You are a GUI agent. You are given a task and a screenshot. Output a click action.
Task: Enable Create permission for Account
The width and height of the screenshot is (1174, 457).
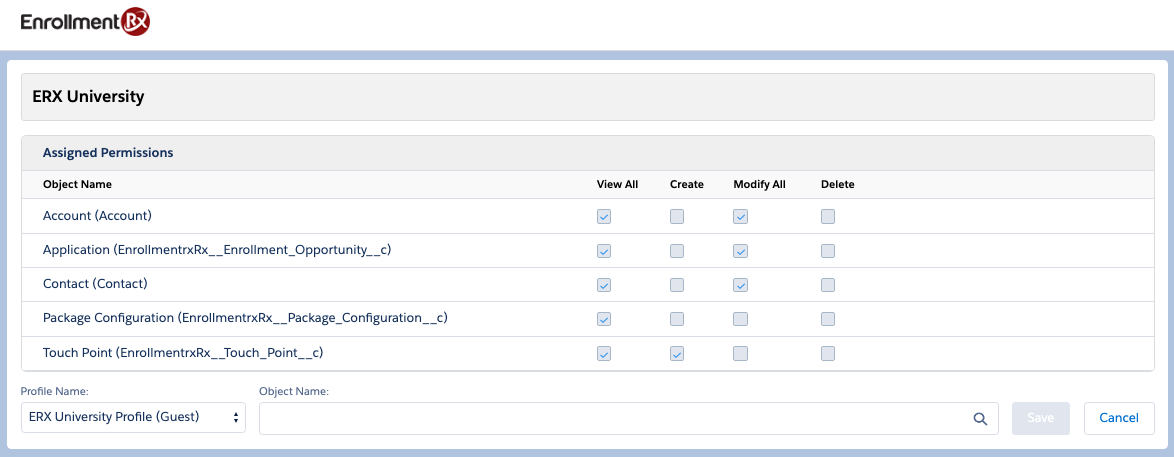[677, 216]
